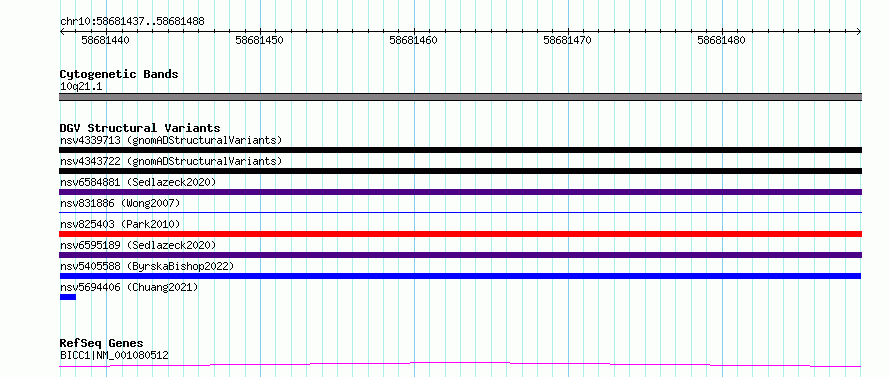Click blue bar under nsv5405588

460,276
